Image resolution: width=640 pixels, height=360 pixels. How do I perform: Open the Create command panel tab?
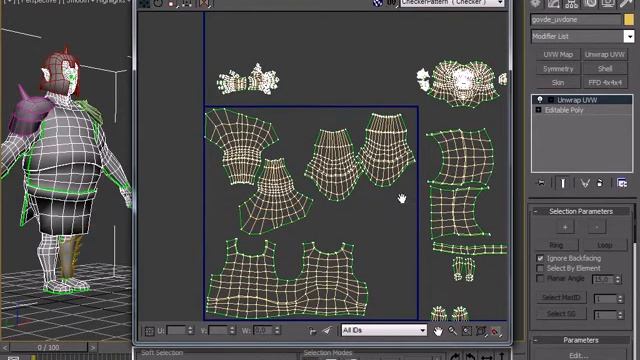(x=536, y=3)
